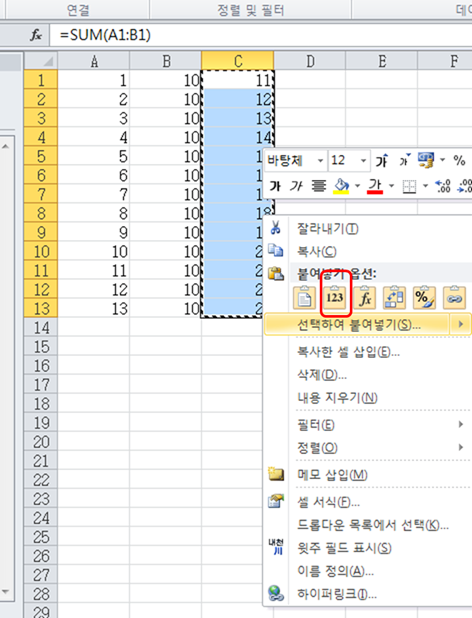
Task: Center-align text using the mini toolbar
Action: [319, 186]
